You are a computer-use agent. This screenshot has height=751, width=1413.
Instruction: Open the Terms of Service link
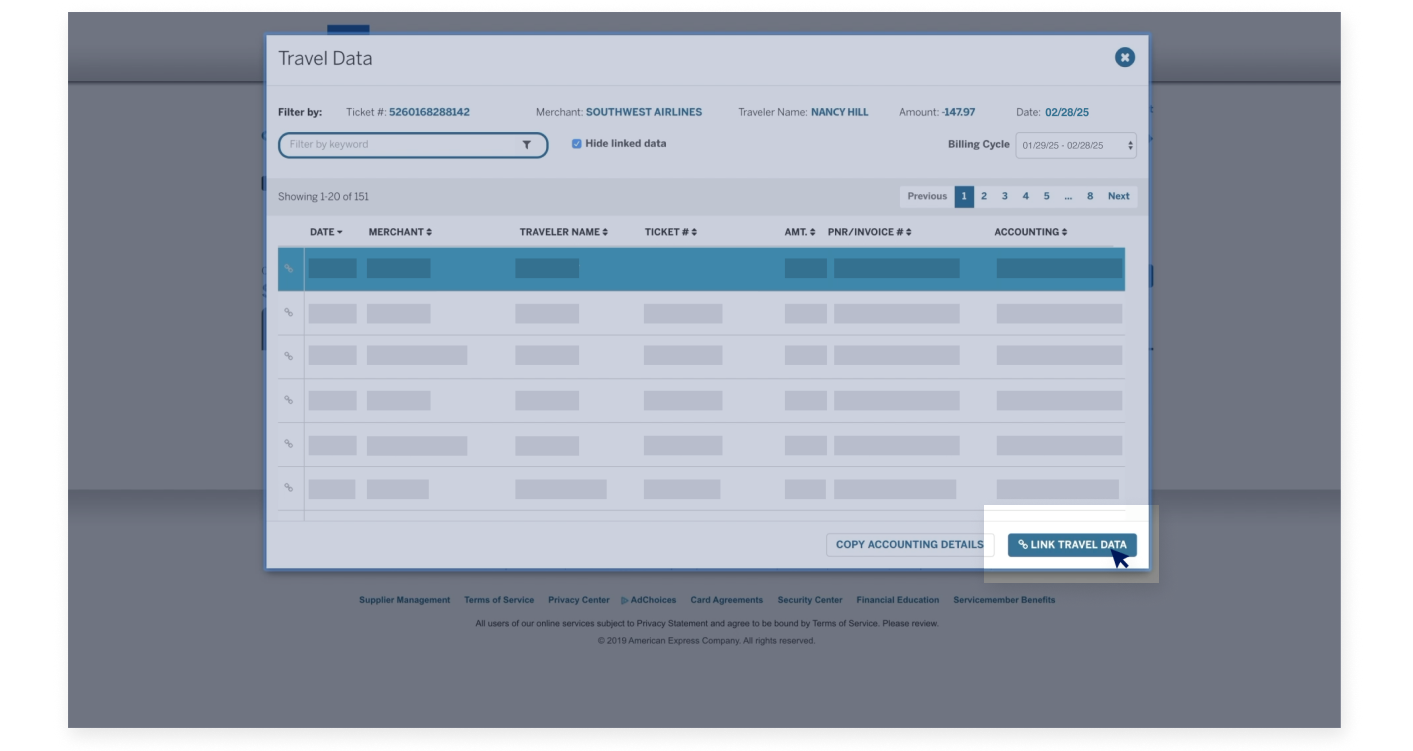(499, 600)
